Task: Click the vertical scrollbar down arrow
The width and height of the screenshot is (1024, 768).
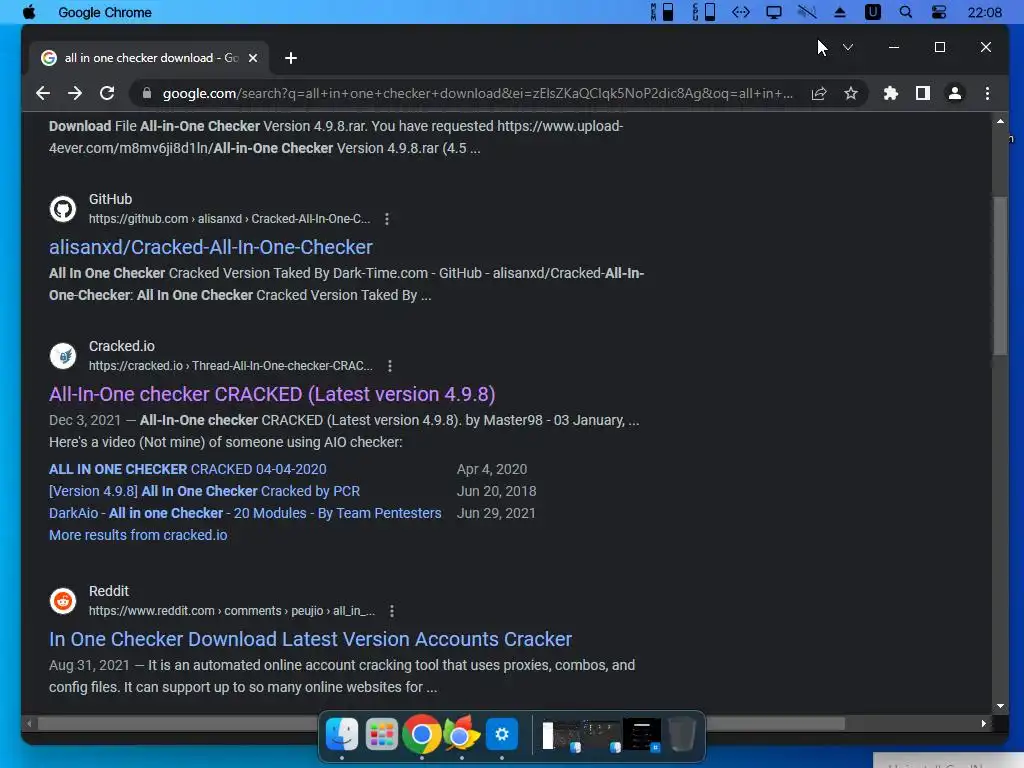Action: point(1000,706)
